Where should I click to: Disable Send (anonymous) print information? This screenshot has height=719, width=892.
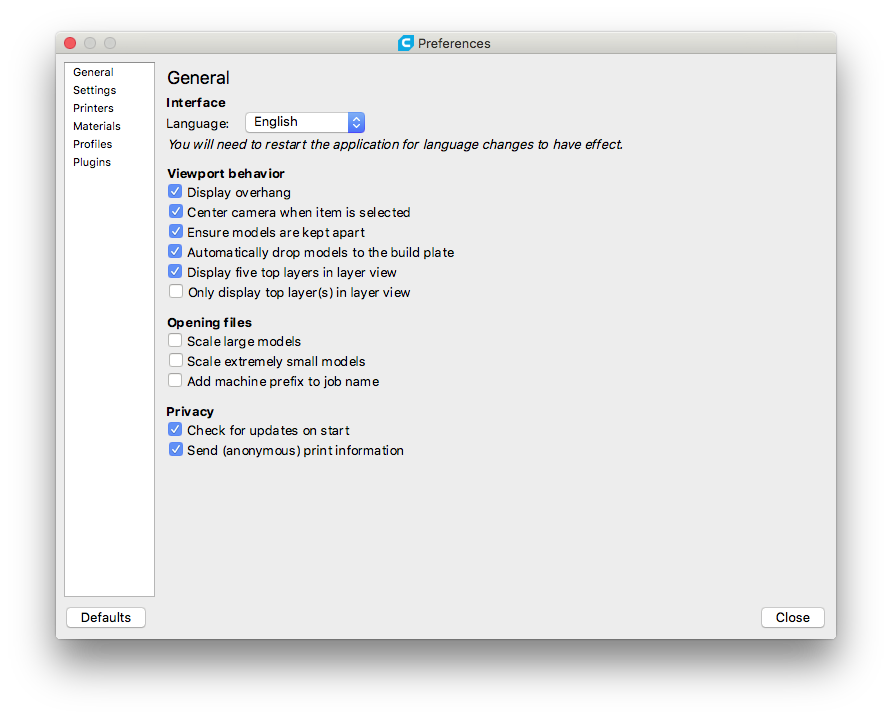tap(176, 450)
